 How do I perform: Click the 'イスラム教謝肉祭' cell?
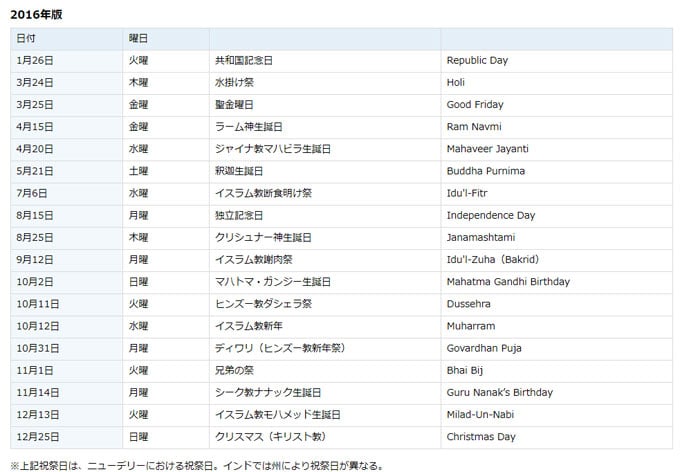pyautogui.click(x=325, y=260)
